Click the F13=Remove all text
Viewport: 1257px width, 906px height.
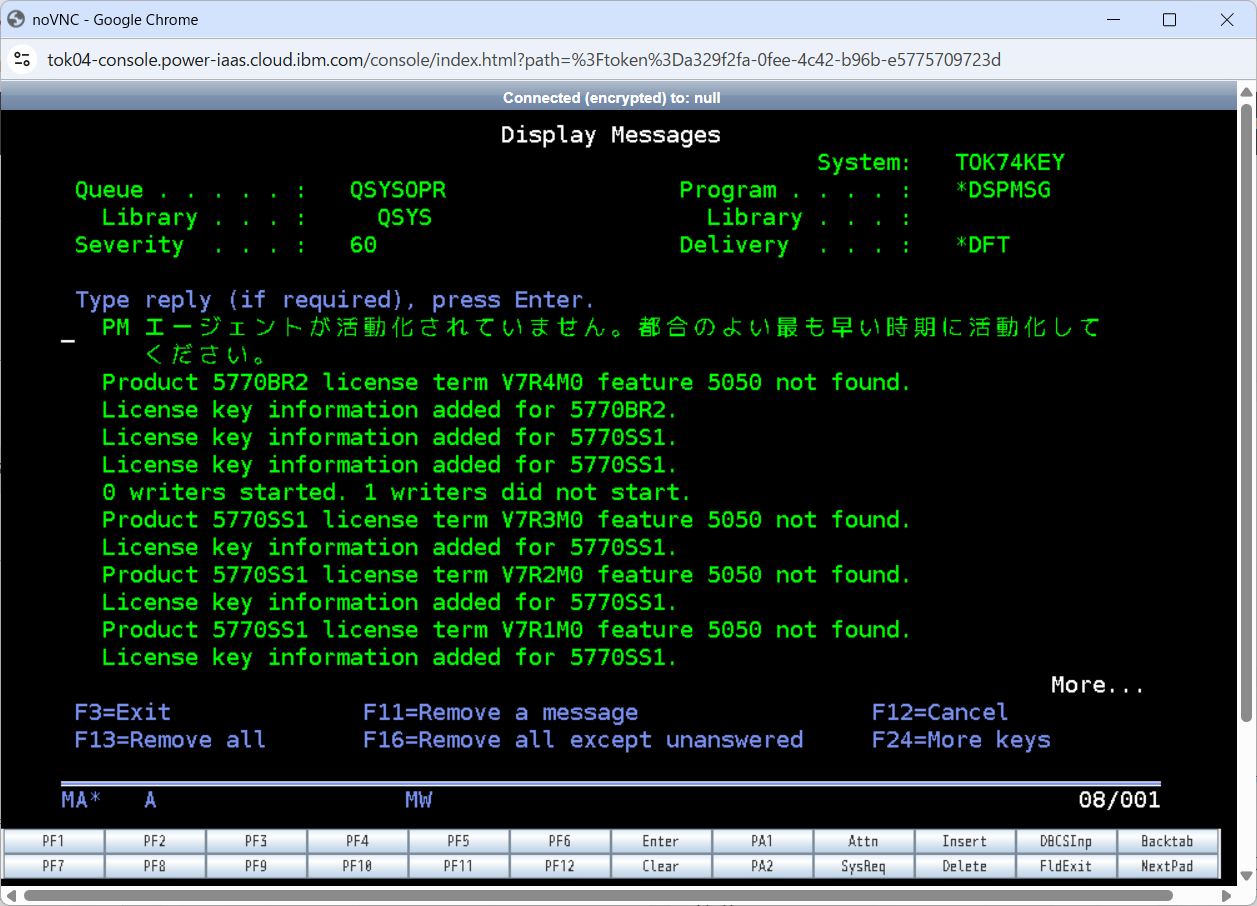click(x=170, y=740)
